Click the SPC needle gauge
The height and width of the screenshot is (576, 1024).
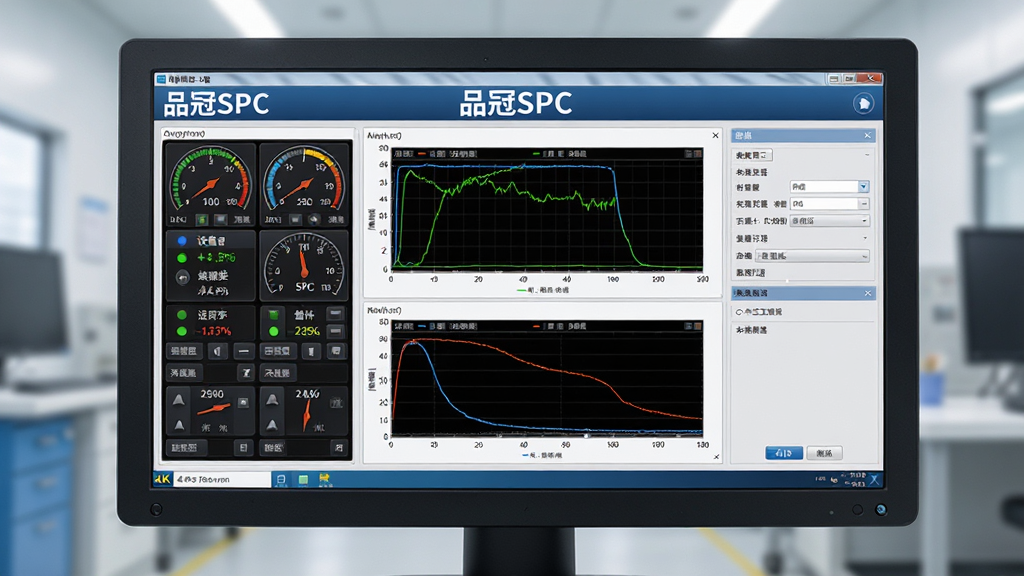coord(303,264)
